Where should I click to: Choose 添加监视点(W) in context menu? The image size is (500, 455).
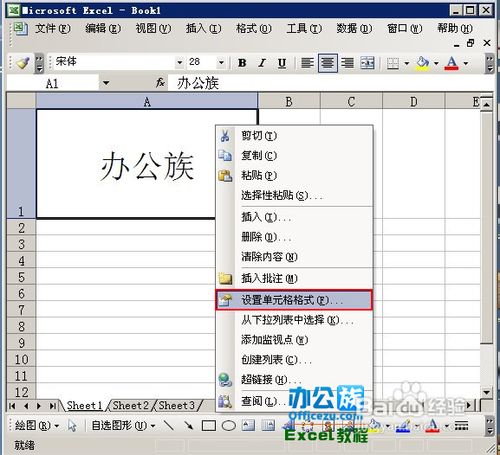pyautogui.click(x=294, y=340)
